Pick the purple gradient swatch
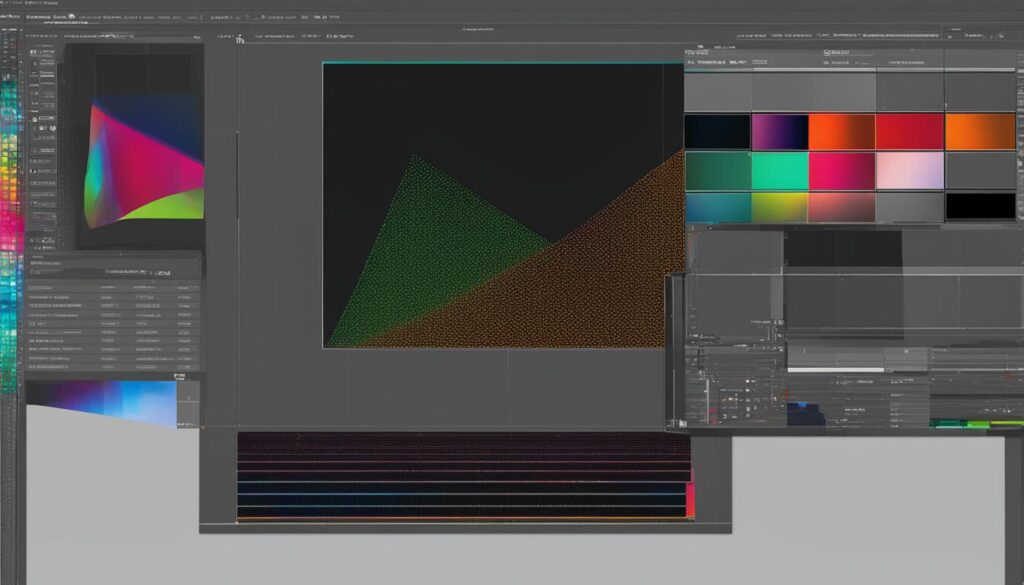The image size is (1024, 585). [x=779, y=131]
